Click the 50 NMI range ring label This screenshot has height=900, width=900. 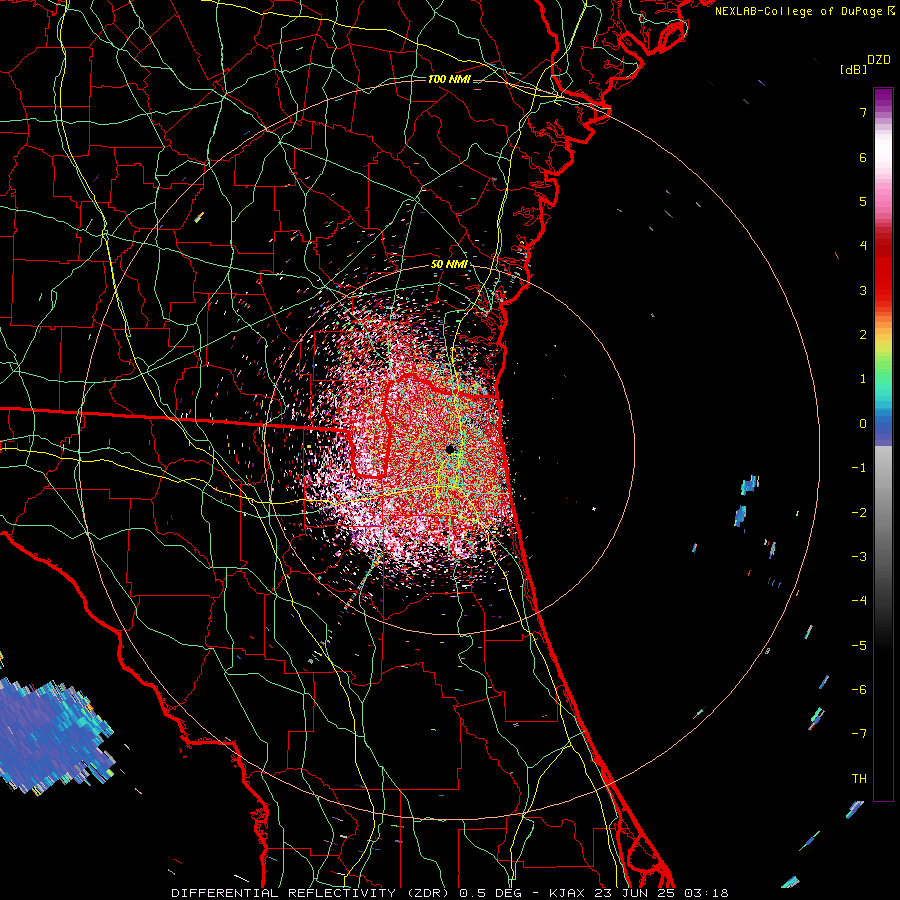449,265
